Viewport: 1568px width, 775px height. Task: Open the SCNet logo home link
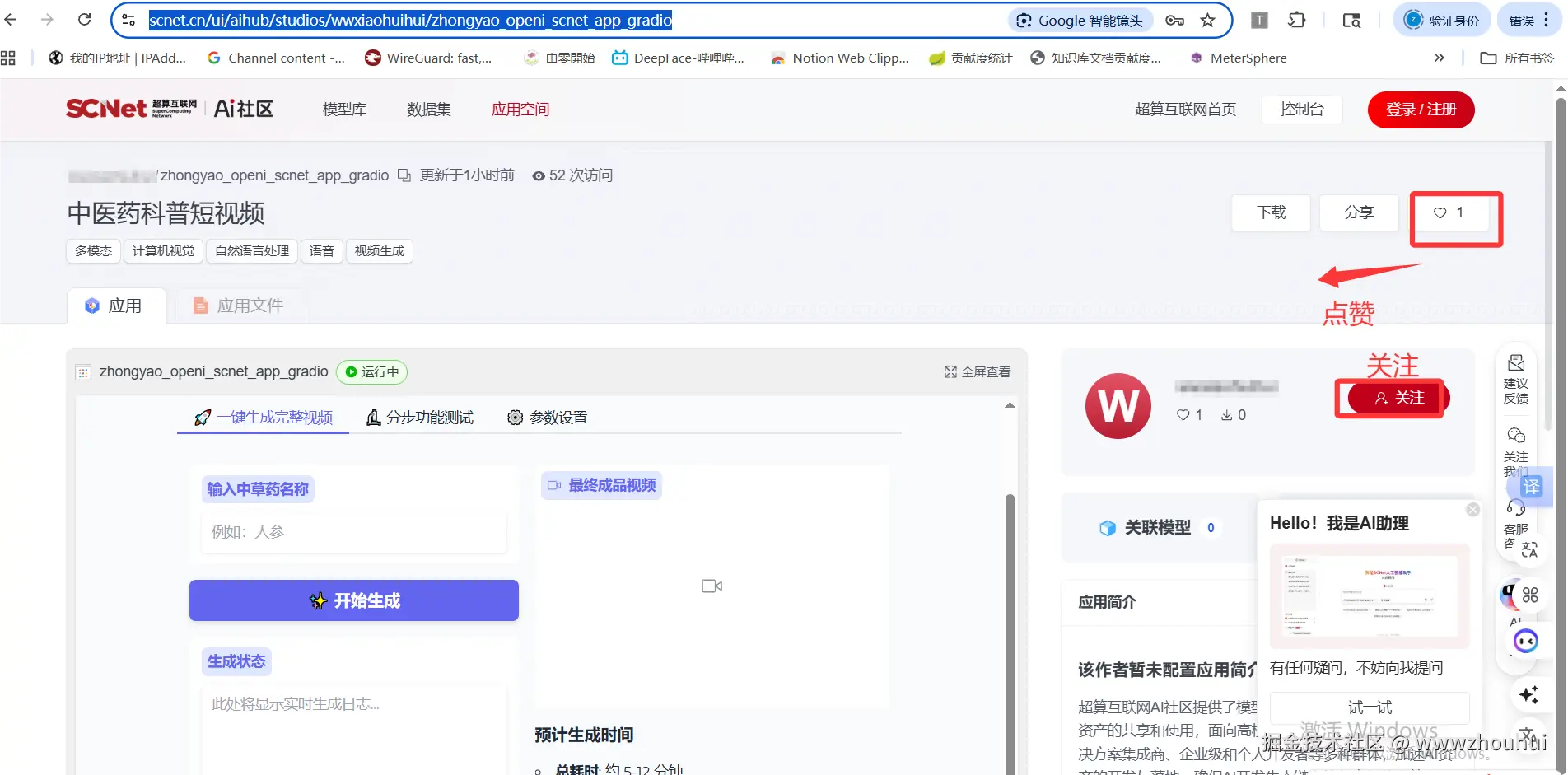pos(132,109)
